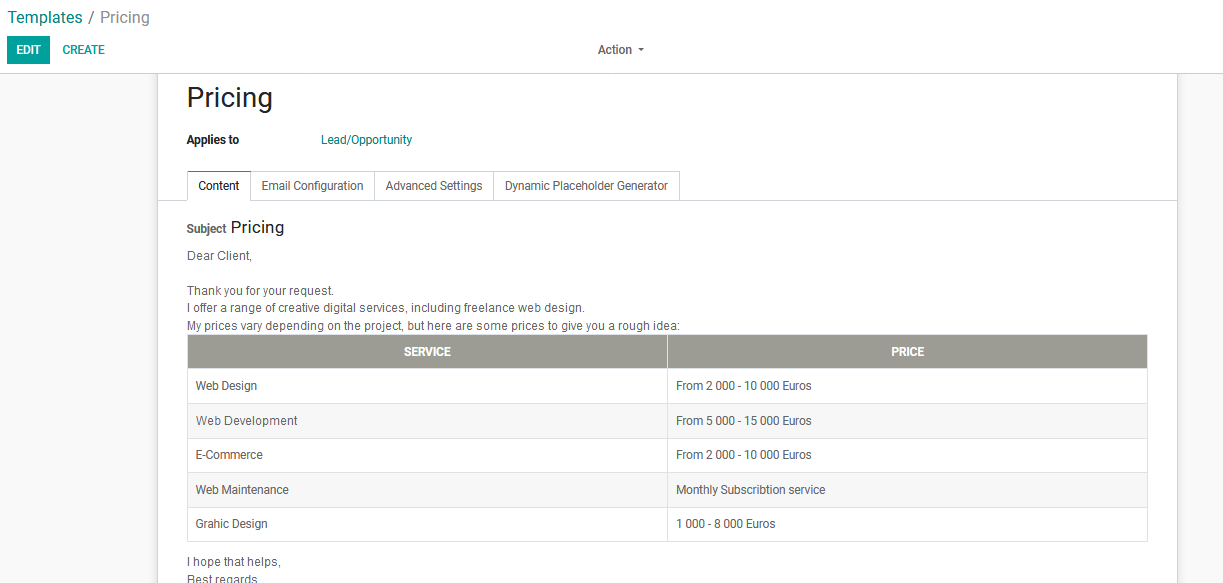This screenshot has height=583, width=1223.
Task: Click the CREATE button
Action: [83, 50]
